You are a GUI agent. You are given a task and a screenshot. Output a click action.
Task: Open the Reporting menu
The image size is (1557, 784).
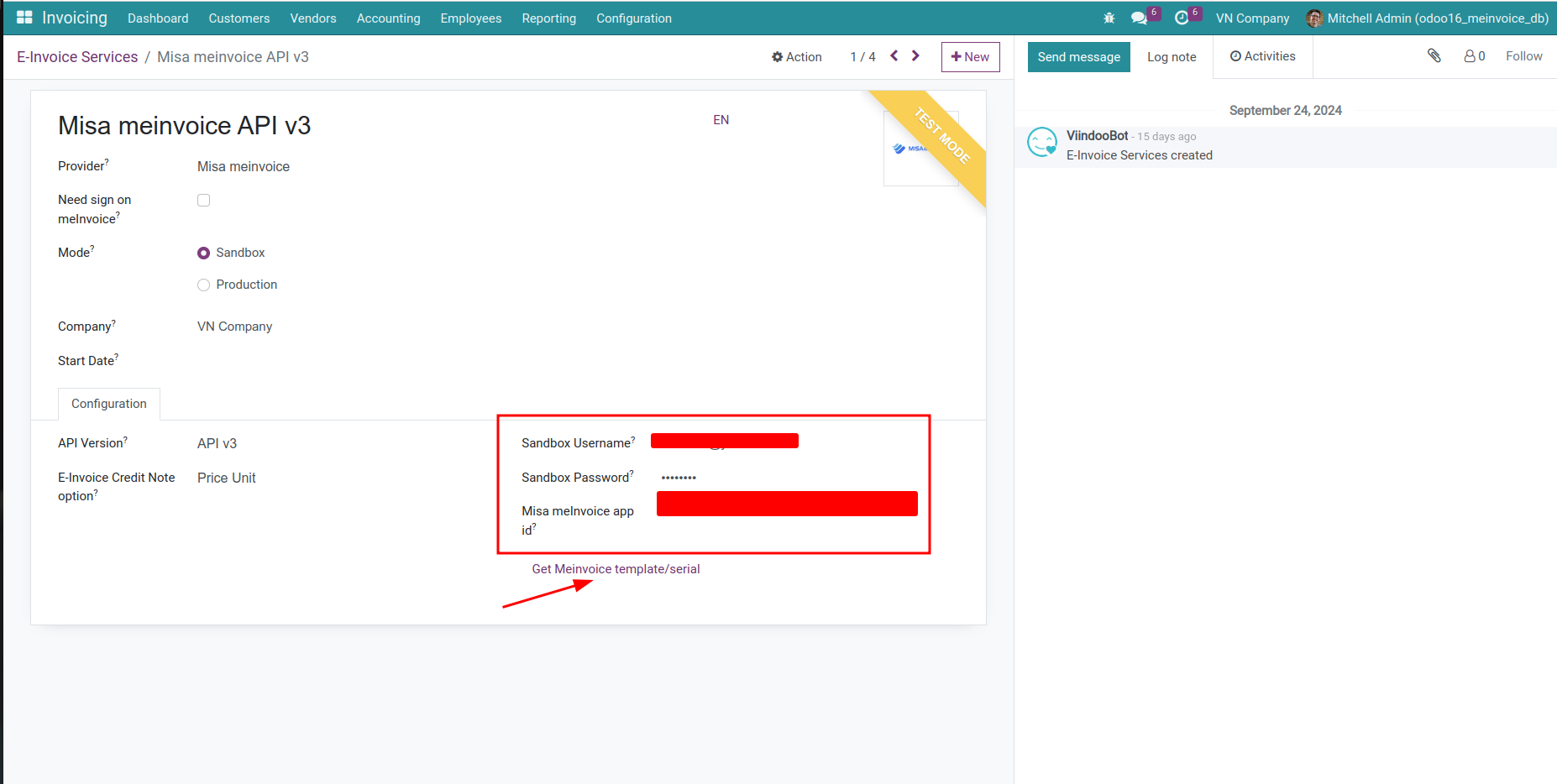pyautogui.click(x=548, y=18)
